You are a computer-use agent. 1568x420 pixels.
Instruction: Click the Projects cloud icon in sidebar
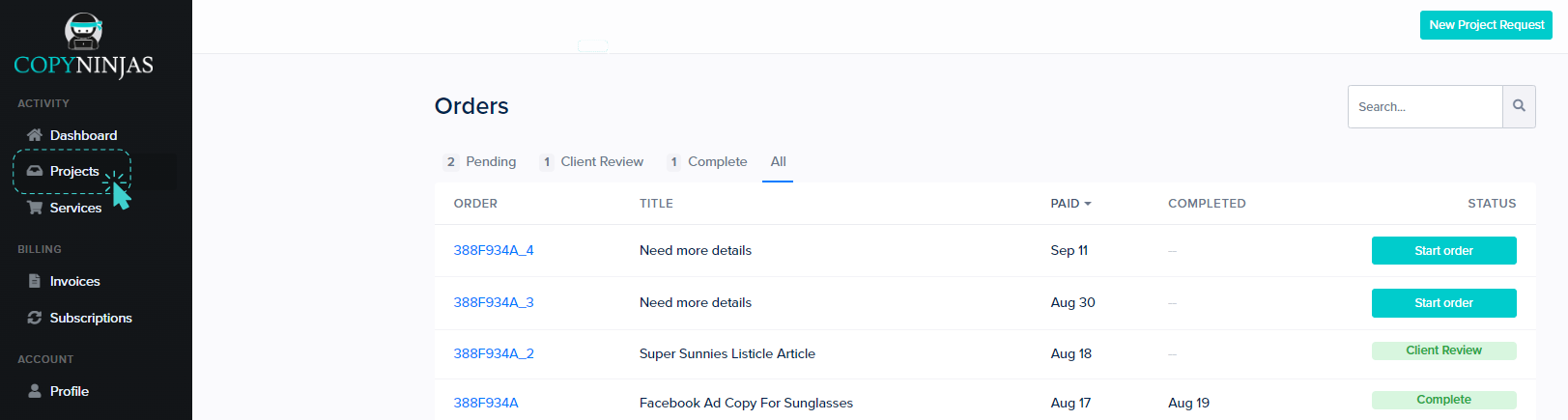35,171
